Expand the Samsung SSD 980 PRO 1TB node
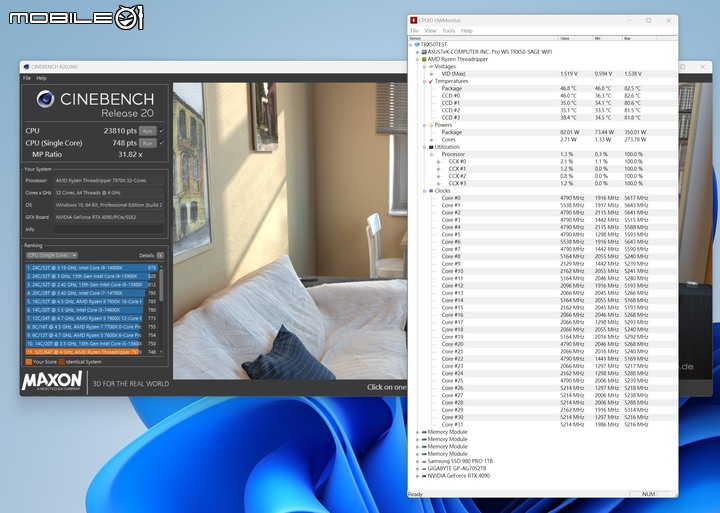720x513 pixels. click(x=417, y=461)
